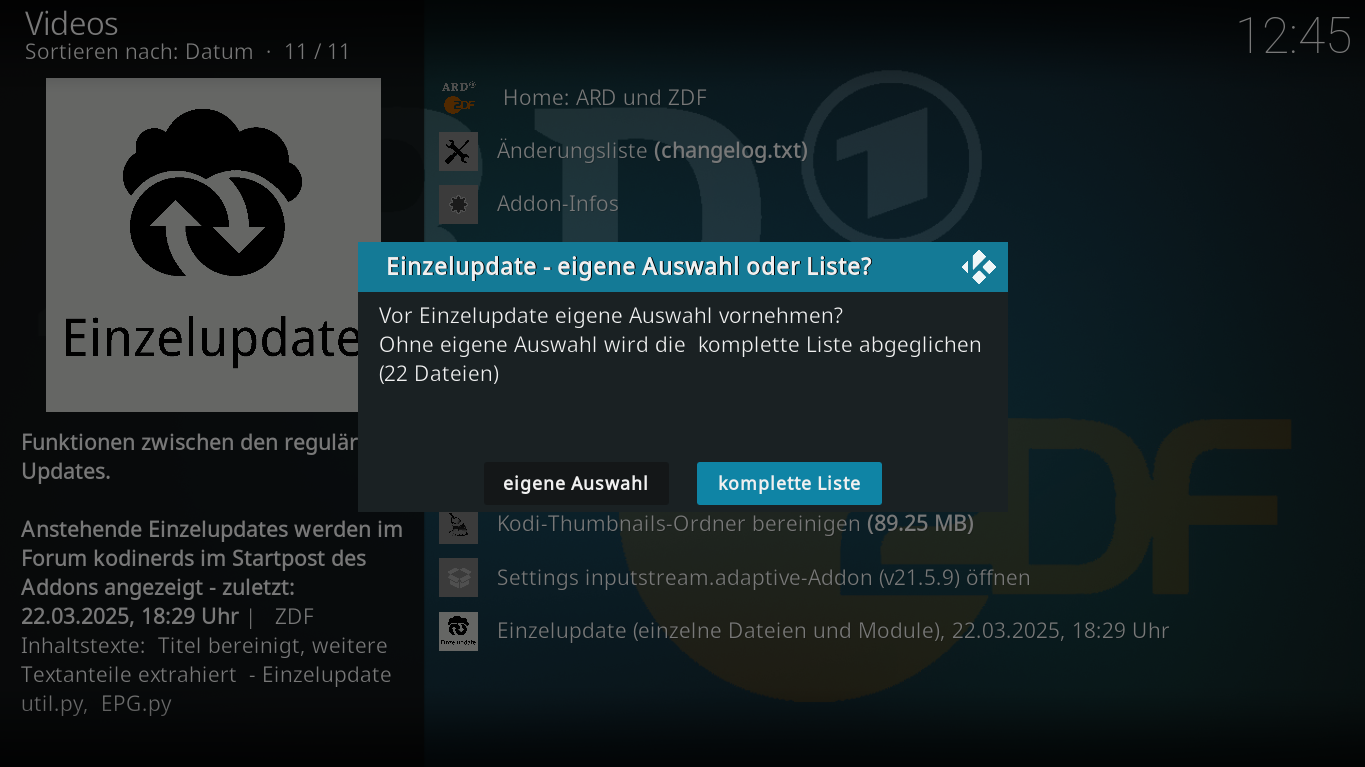1365x767 pixels.
Task: Click the Kodi logo in dialog header
Action: coord(979,267)
